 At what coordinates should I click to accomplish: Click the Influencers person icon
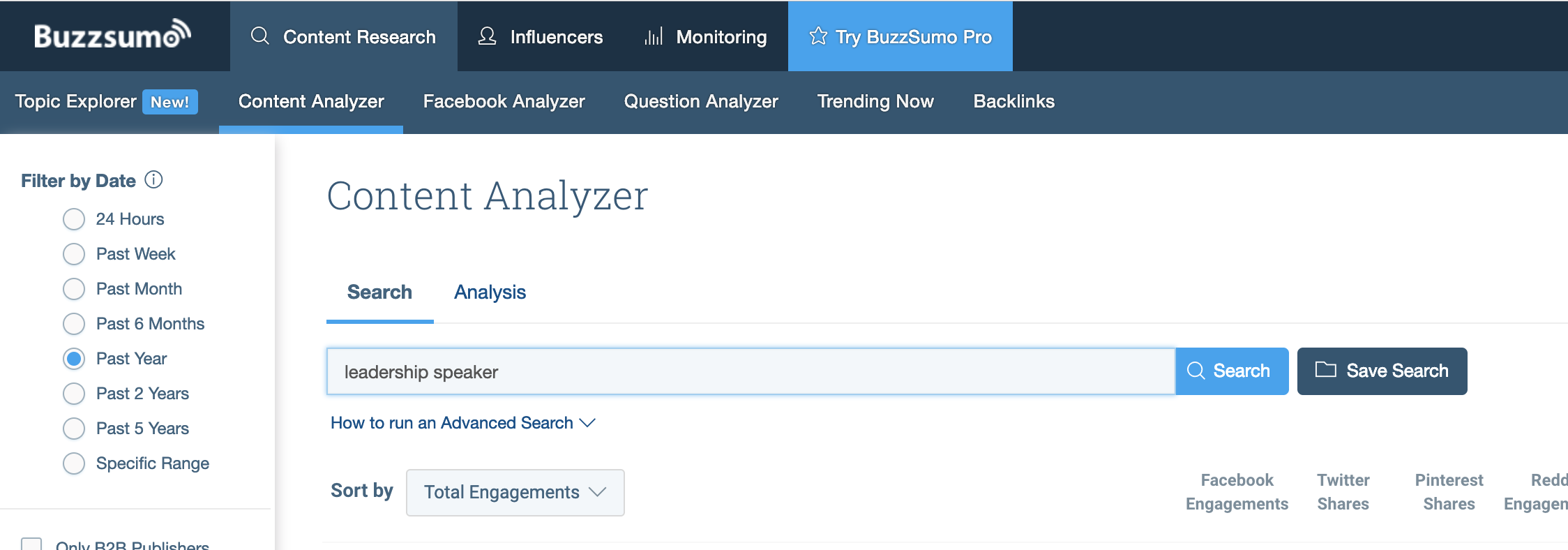click(x=487, y=36)
